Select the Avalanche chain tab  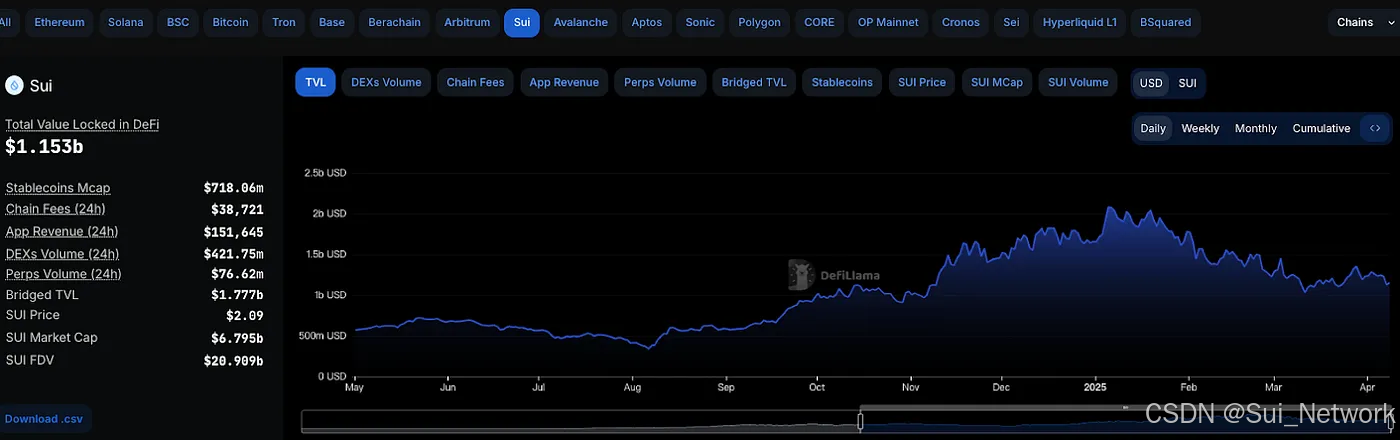click(x=581, y=22)
